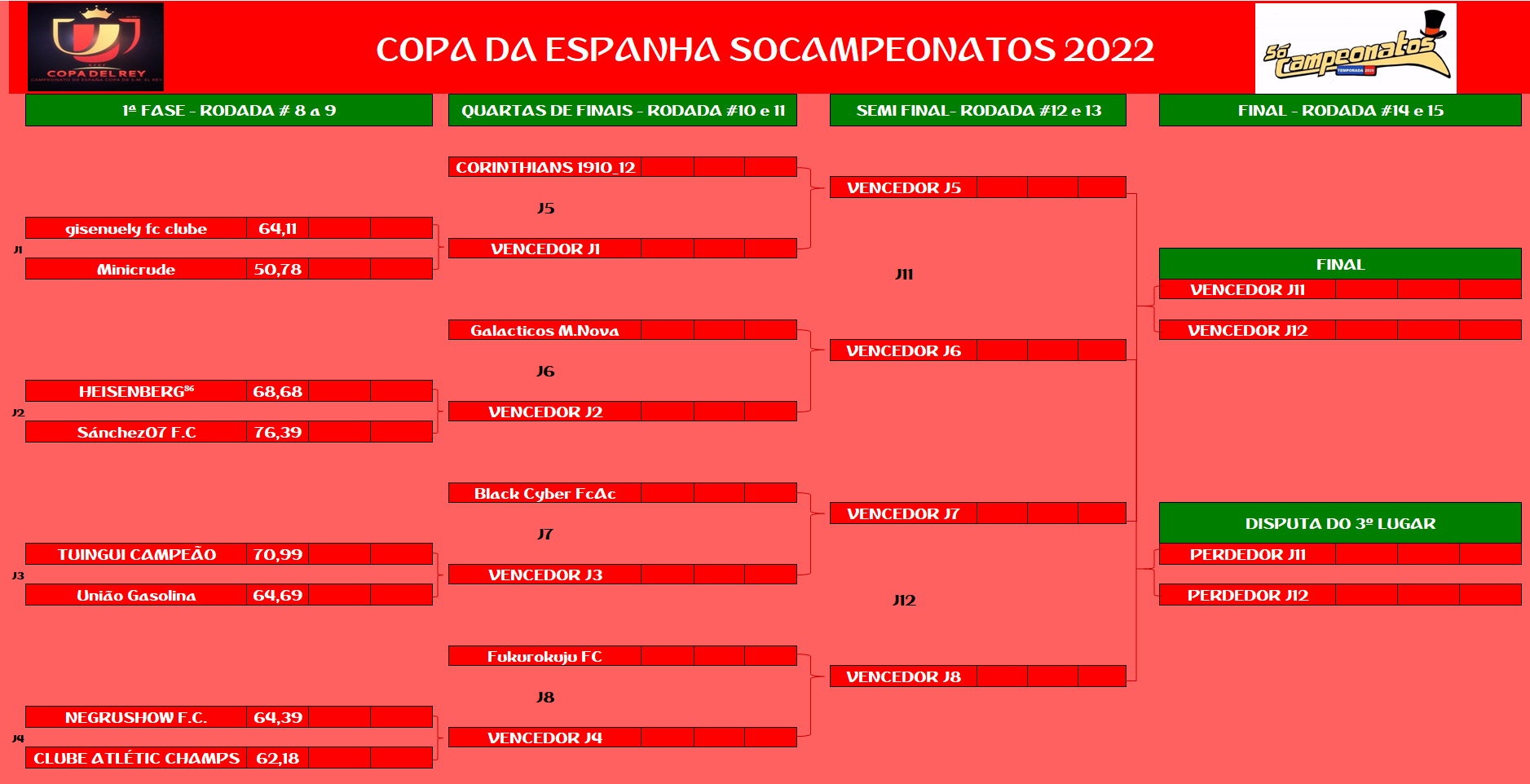
Task: Select the CLUBE ATLÉTIC CHAMPS cell
Action: [x=136, y=758]
